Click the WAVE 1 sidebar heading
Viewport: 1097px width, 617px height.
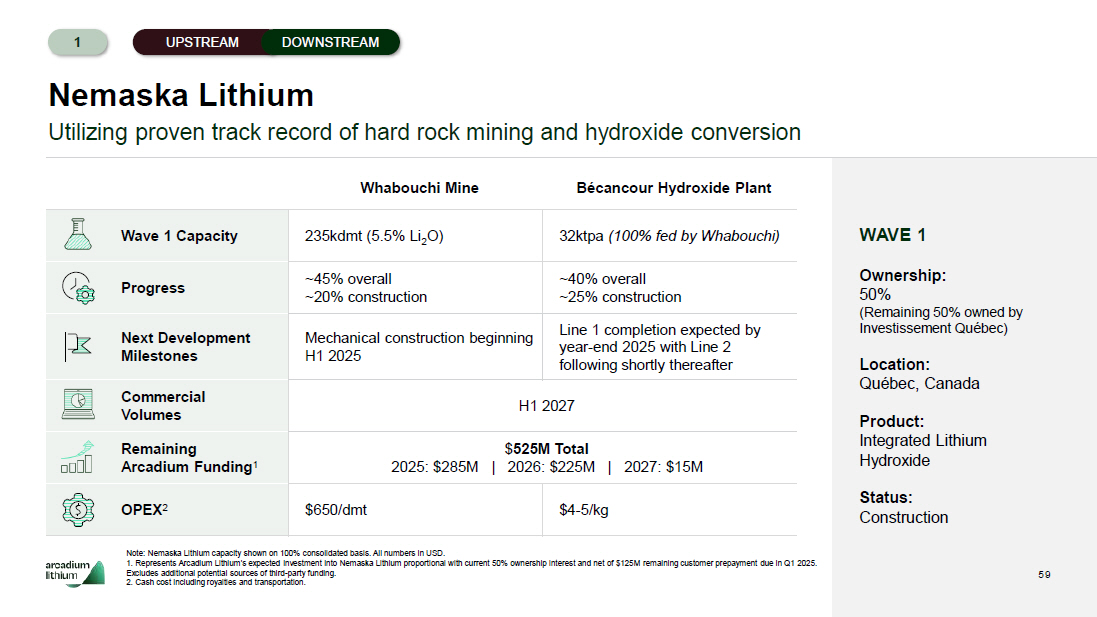pyautogui.click(x=892, y=235)
